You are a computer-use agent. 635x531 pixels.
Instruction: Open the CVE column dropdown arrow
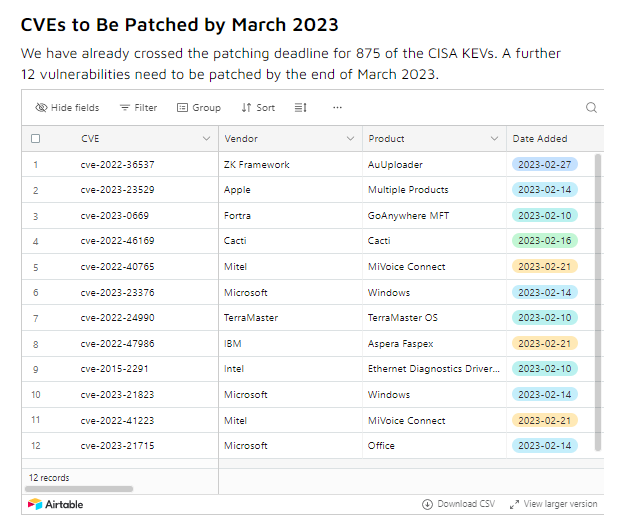(207, 139)
